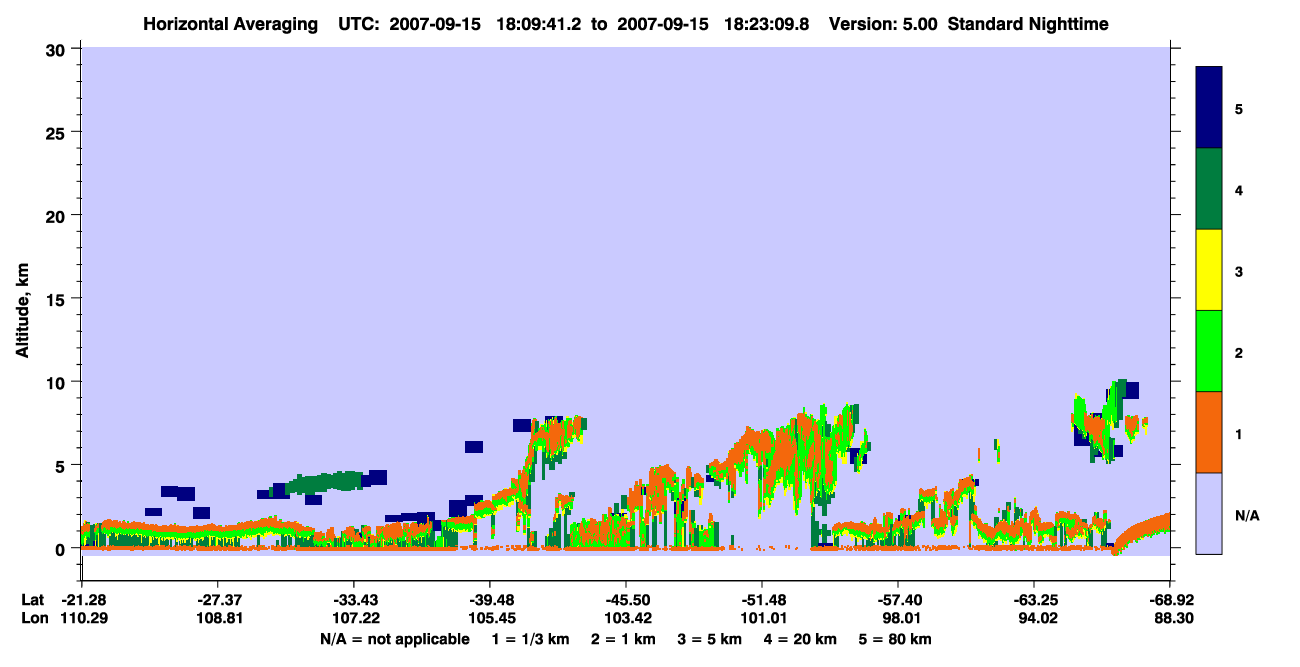Click the y-axis tick label 30

pos(56,49)
